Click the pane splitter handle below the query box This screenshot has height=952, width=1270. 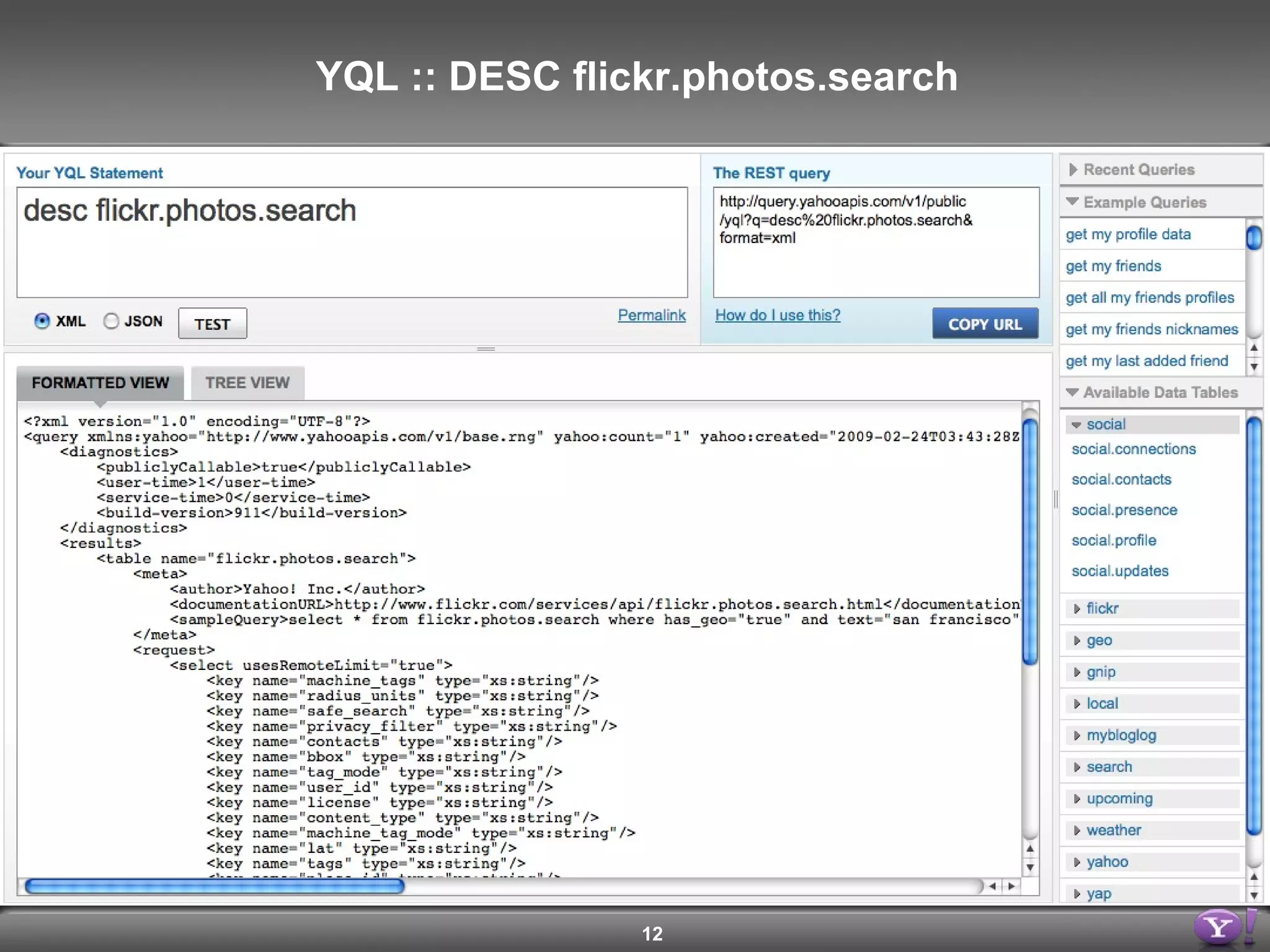point(486,349)
